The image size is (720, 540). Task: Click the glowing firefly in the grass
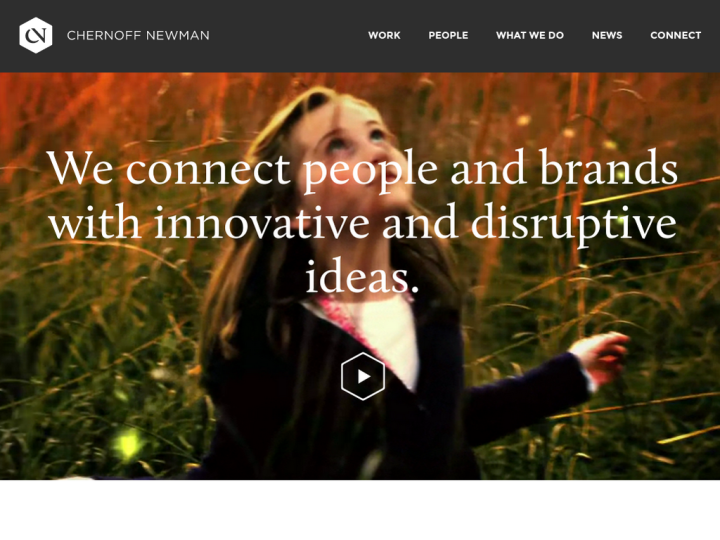pos(127,444)
